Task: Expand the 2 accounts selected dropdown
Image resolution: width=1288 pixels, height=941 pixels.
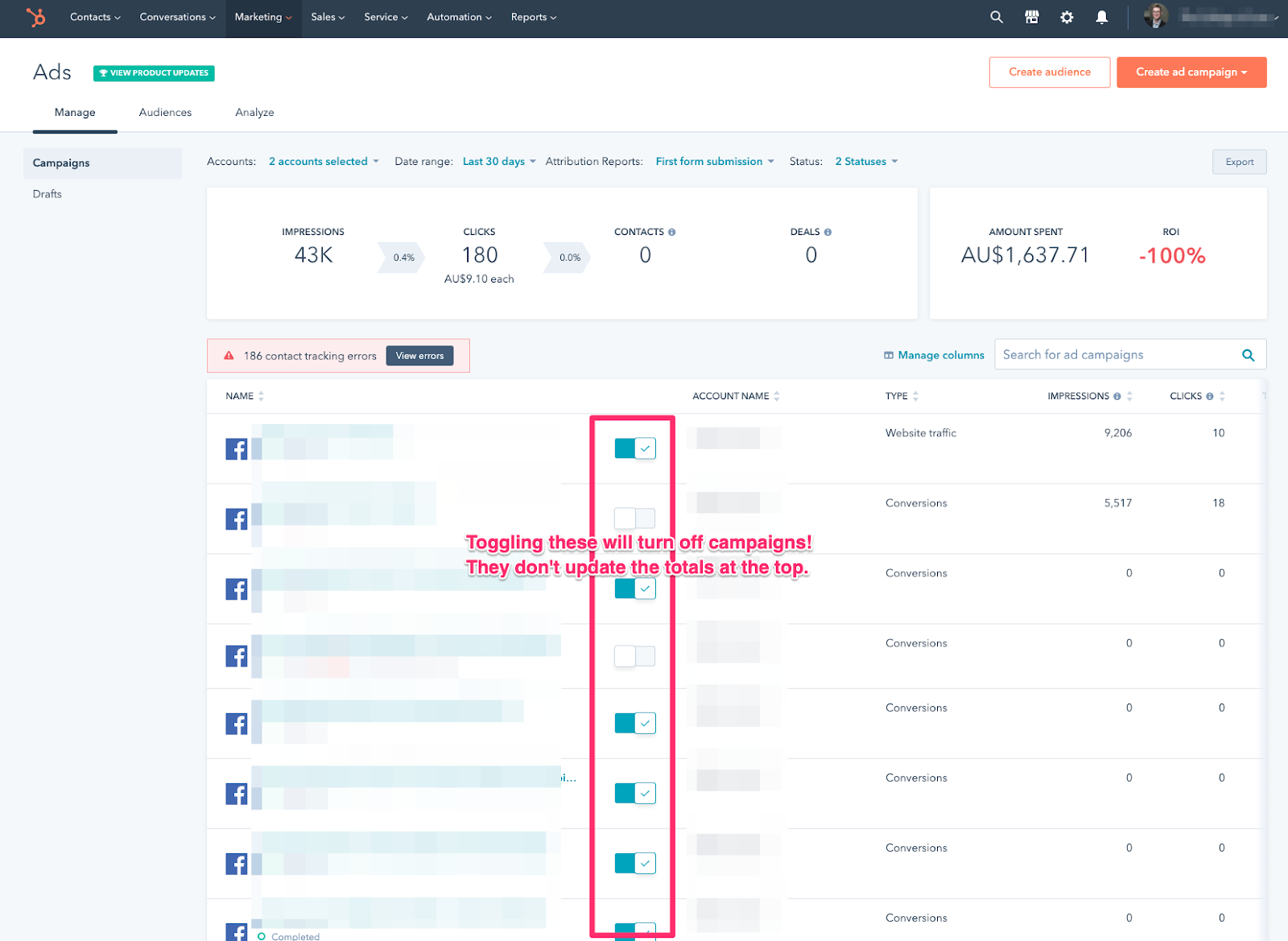Action: [x=323, y=162]
